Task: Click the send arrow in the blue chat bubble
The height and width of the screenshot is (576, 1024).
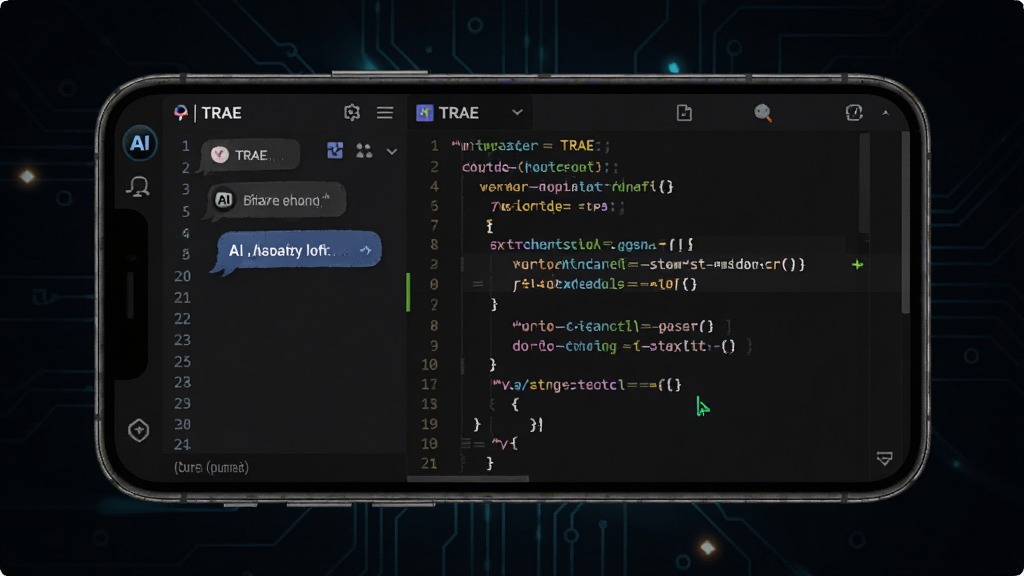Action: tap(366, 250)
